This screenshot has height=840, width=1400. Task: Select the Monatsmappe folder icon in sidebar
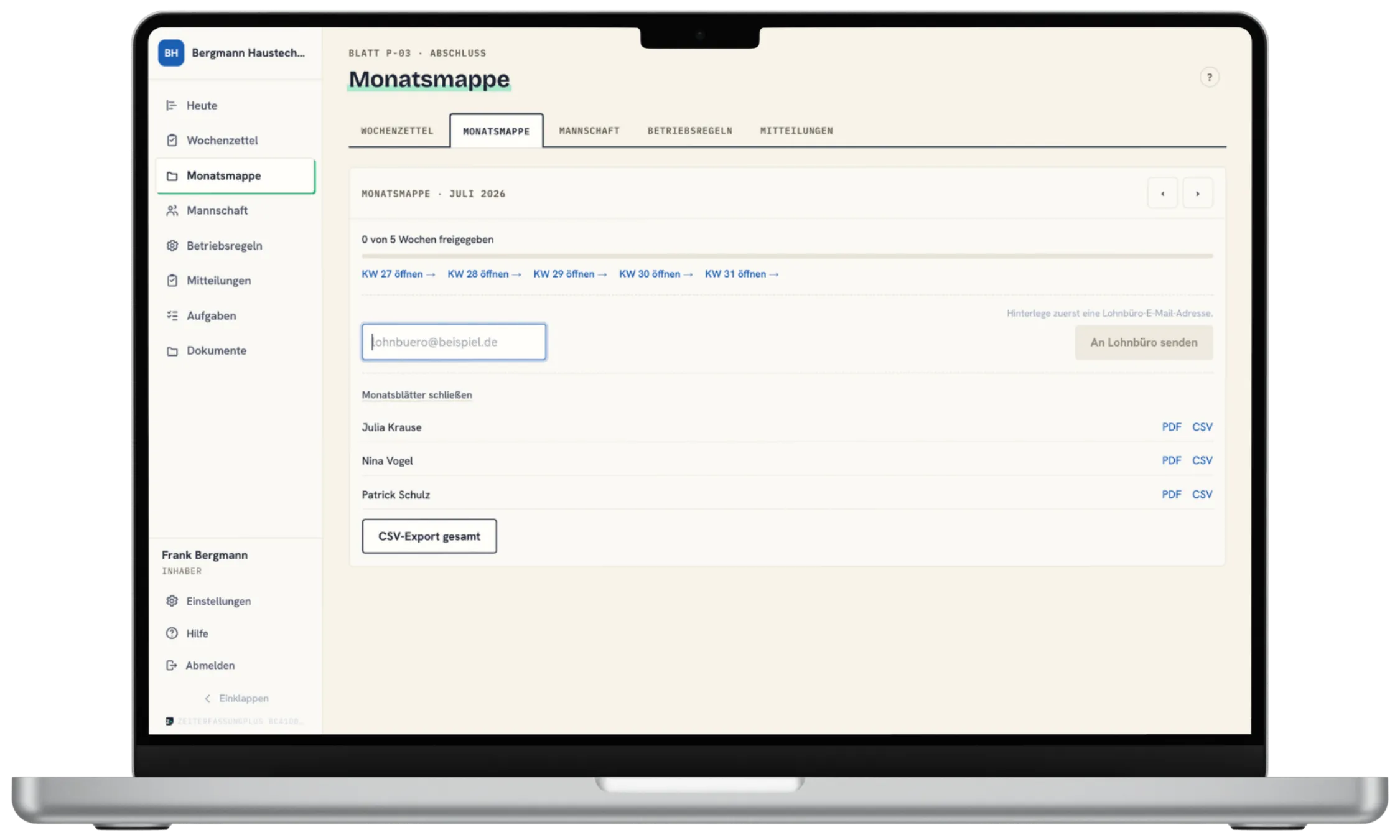point(172,176)
